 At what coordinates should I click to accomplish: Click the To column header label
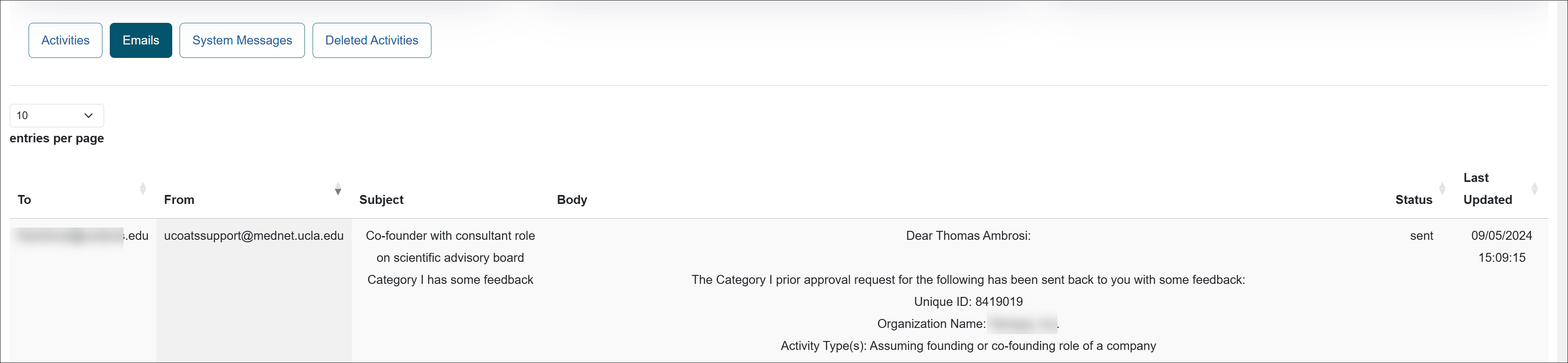point(24,200)
